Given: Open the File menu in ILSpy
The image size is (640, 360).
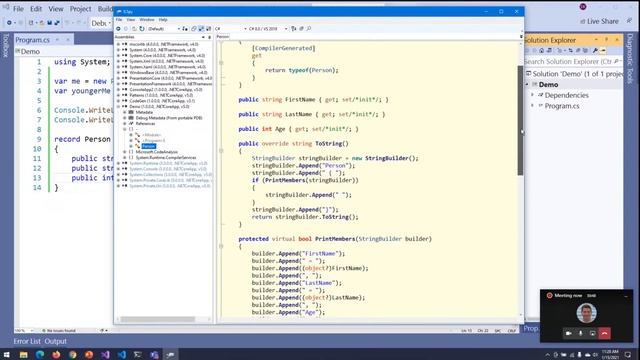Looking at the screenshot, I should pyautogui.click(x=119, y=20).
